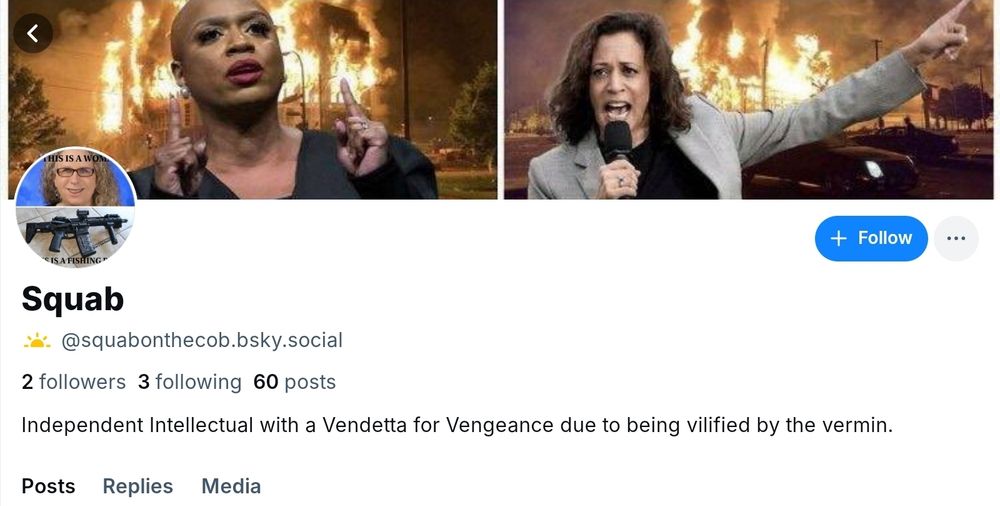The width and height of the screenshot is (1000, 506).
Task: Open the 2 followers list
Action: [x=73, y=382]
